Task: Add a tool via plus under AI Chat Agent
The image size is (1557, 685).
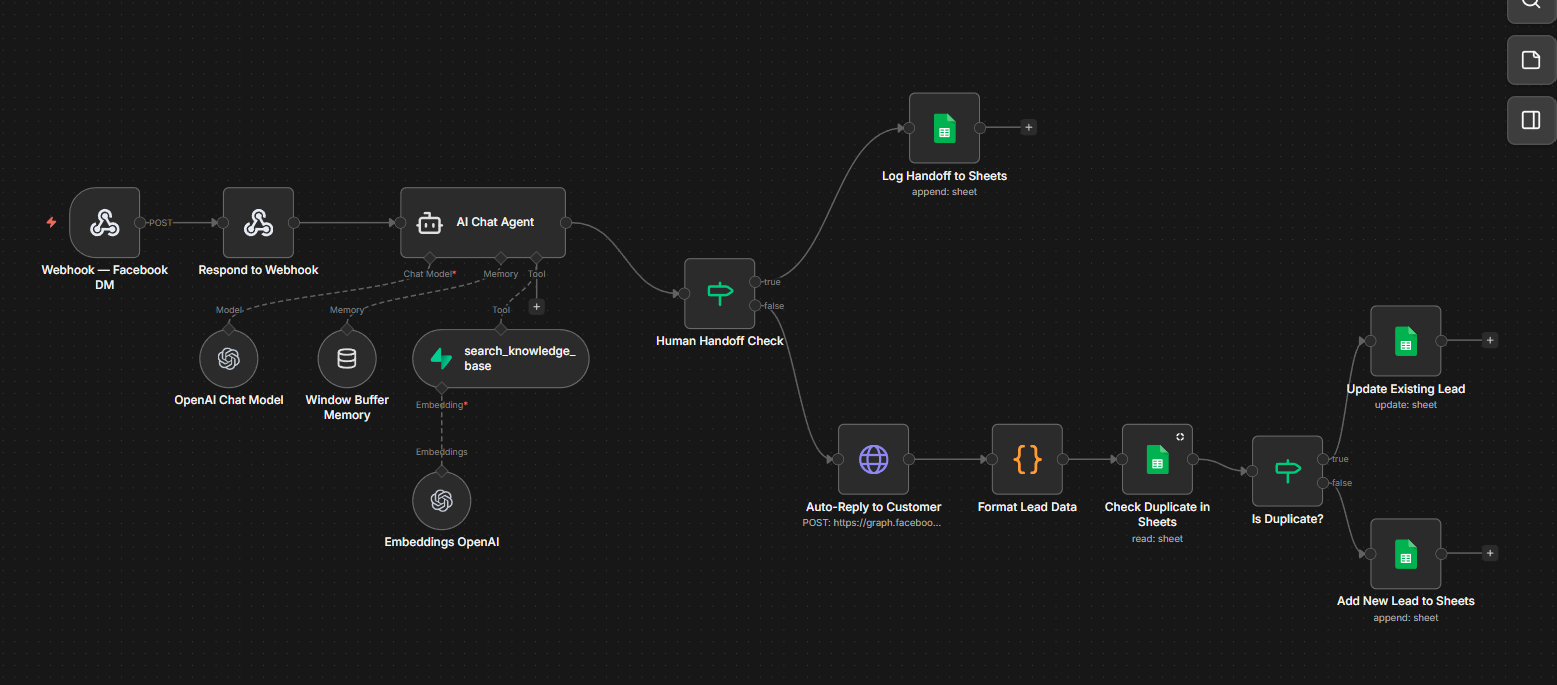Action: [536, 307]
